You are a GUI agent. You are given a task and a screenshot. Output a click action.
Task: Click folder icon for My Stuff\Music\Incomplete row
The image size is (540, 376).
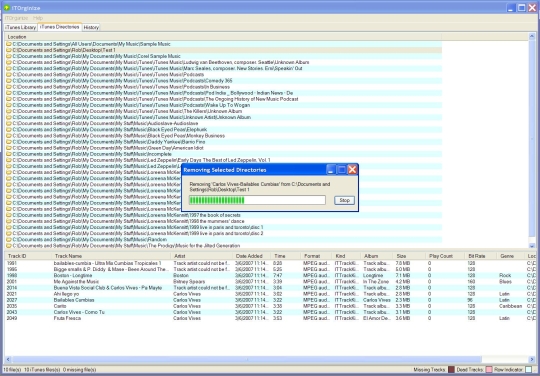pos(9,154)
